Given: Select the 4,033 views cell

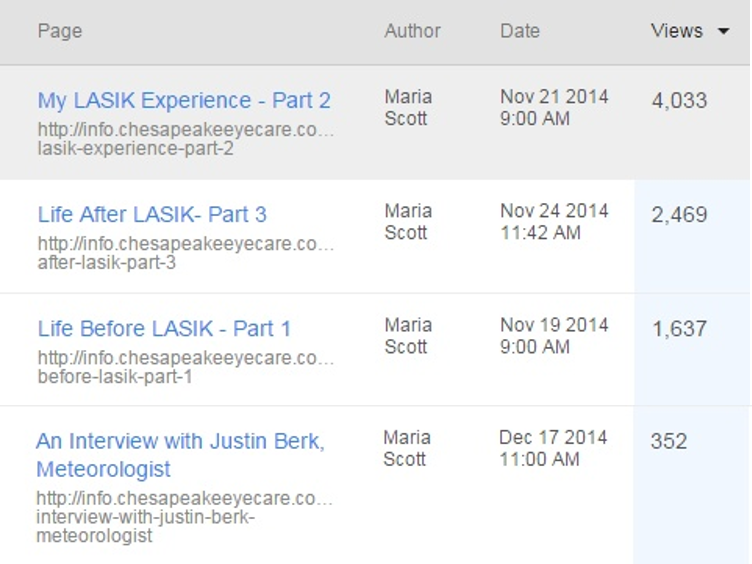Looking at the screenshot, I should click(x=679, y=101).
